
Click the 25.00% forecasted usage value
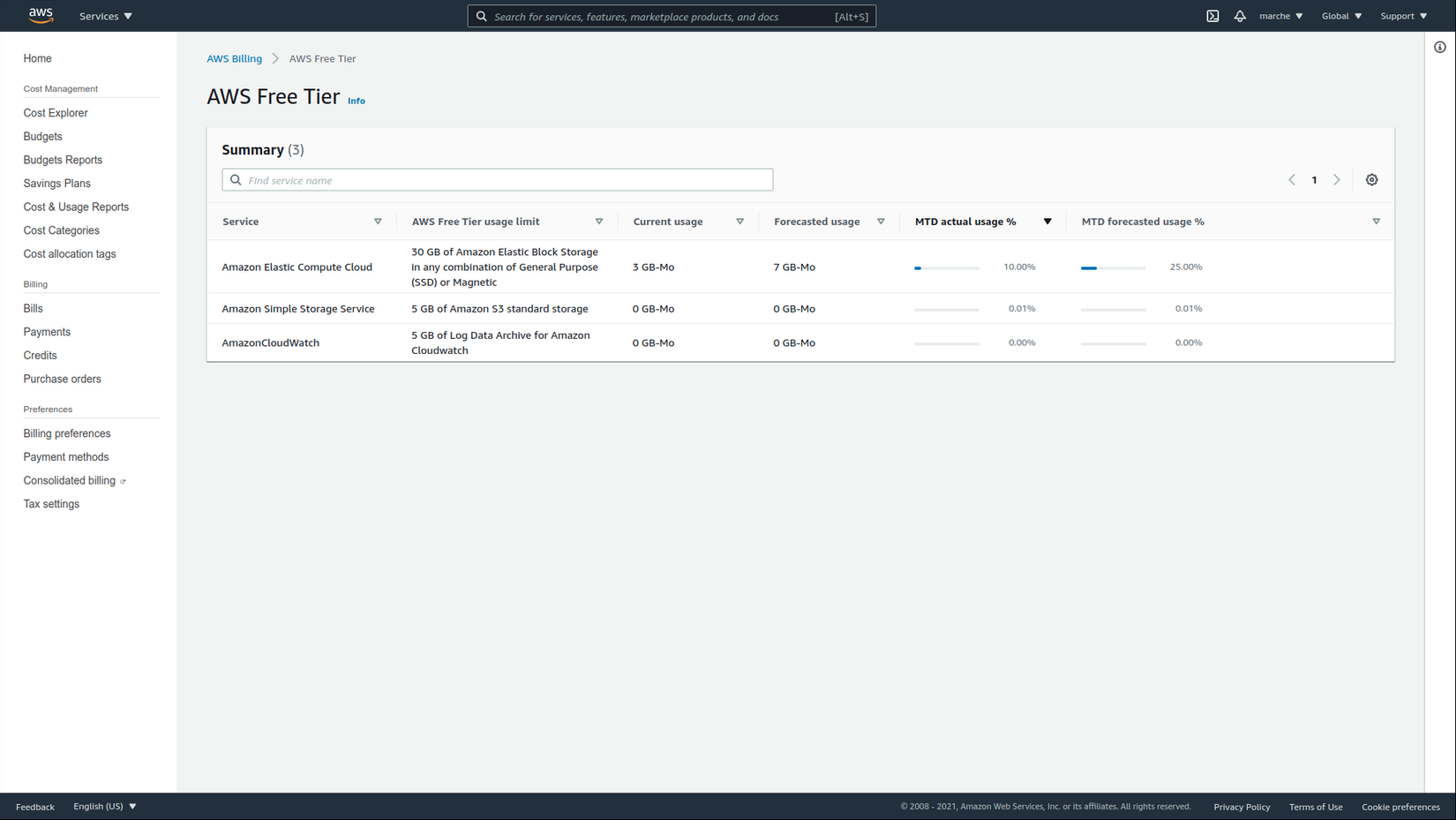[x=1186, y=267]
